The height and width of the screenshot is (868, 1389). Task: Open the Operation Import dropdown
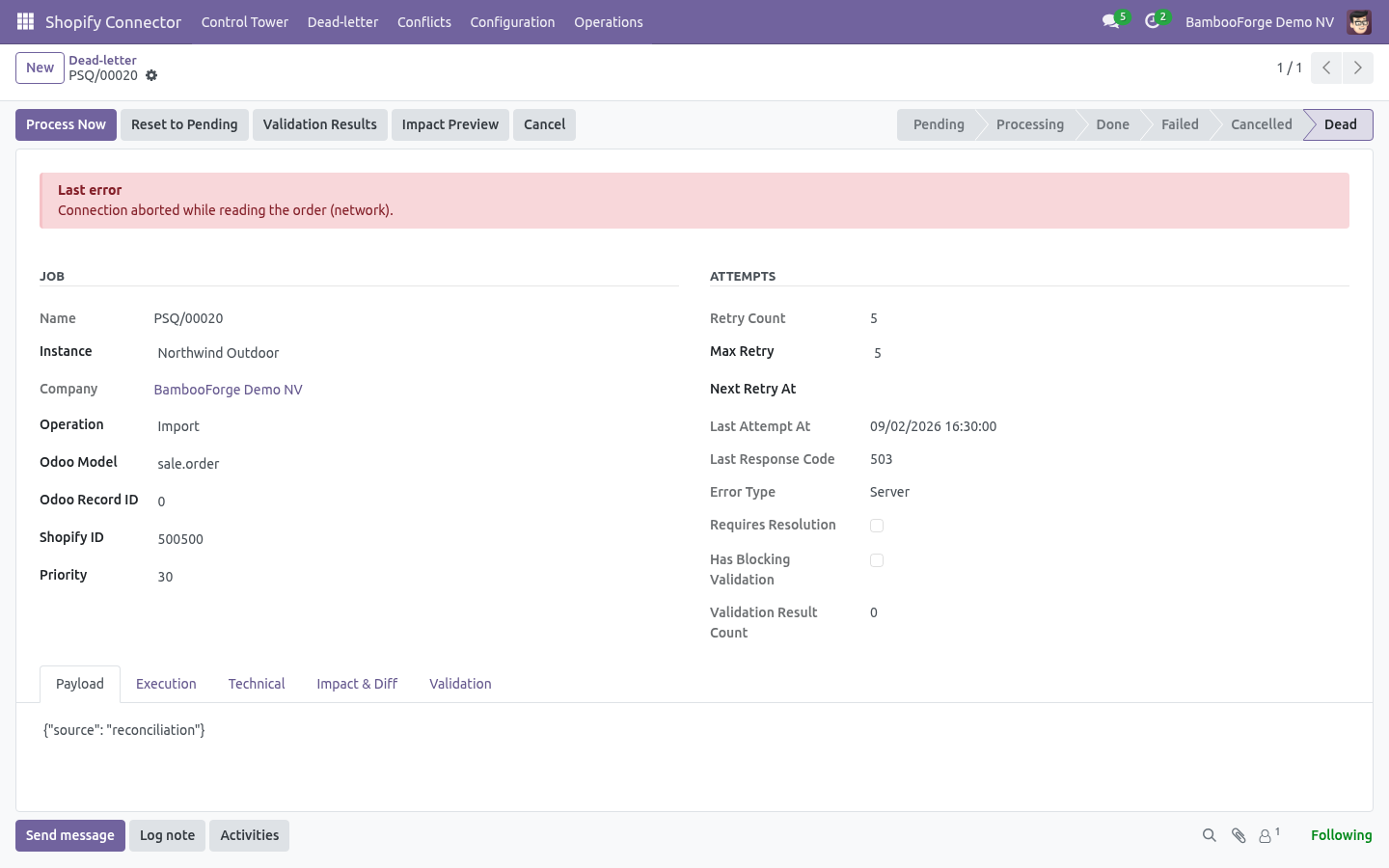(416, 426)
